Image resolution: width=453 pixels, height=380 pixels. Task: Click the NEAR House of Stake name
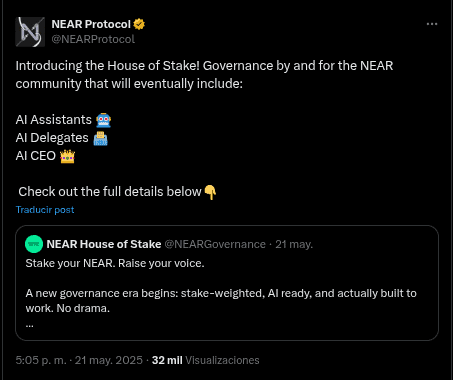click(x=104, y=244)
